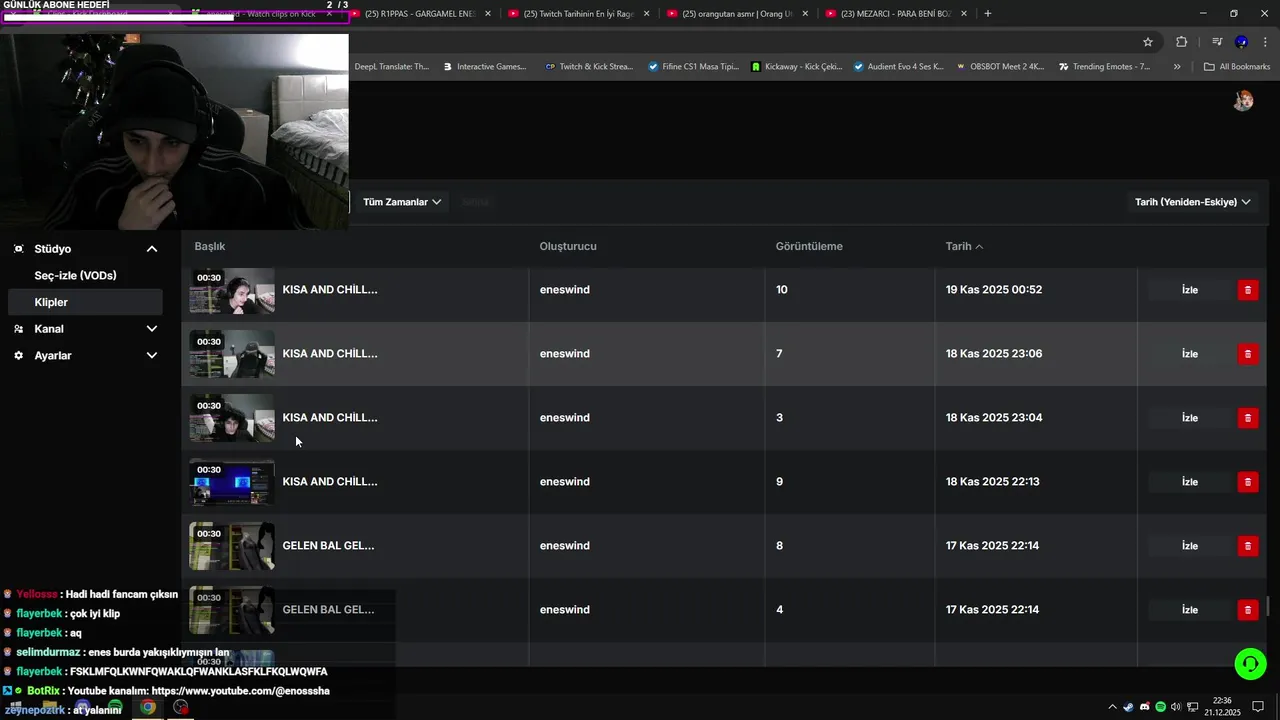This screenshot has width=1280, height=720.
Task: Click the page vertical scrollbar thumb
Action: tap(1269, 607)
